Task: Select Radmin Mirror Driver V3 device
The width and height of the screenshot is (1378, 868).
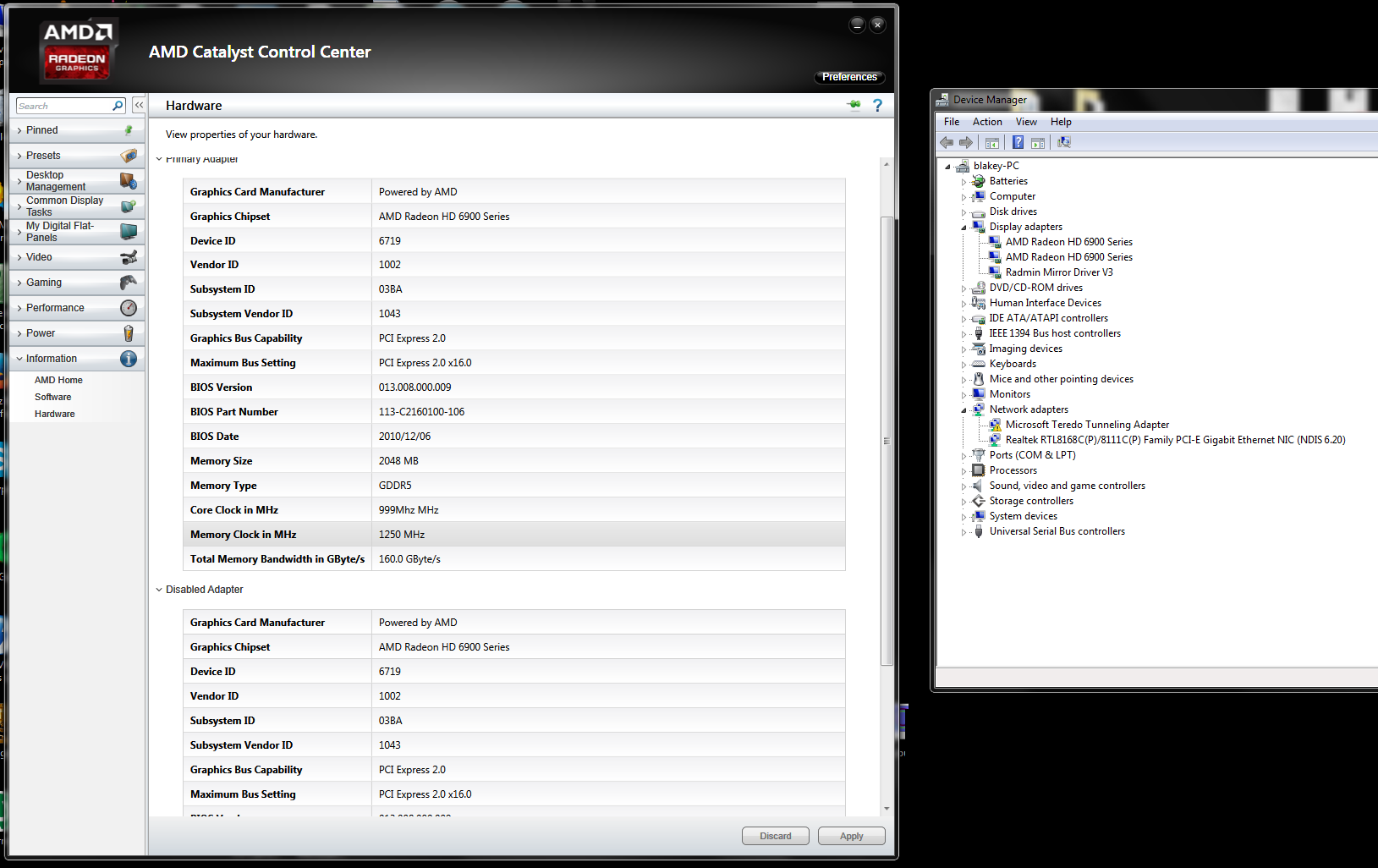Action: point(1058,272)
